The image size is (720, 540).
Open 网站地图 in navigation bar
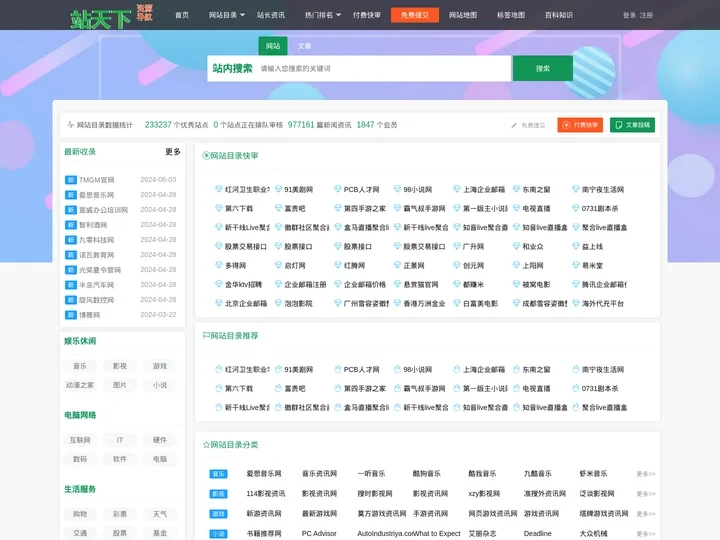(463, 15)
